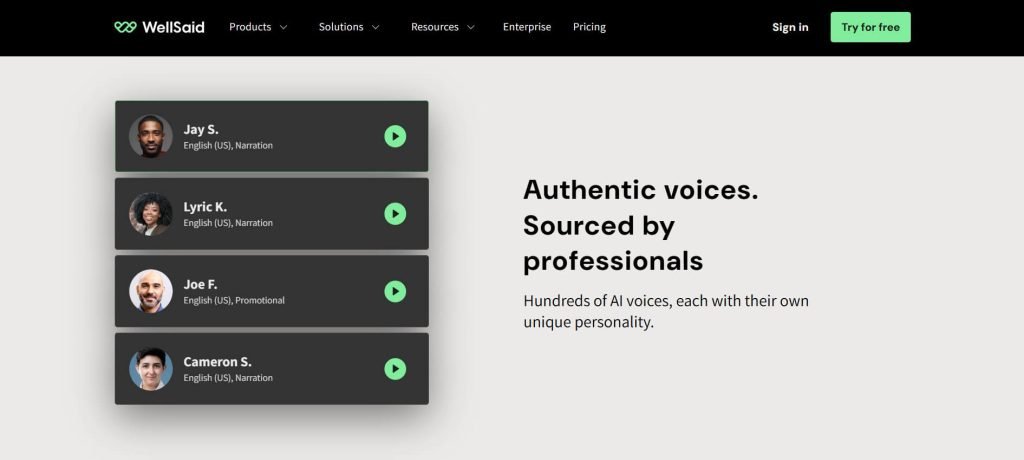Play the Cameron S. voice sample
The image size is (1024, 460).
(395, 369)
